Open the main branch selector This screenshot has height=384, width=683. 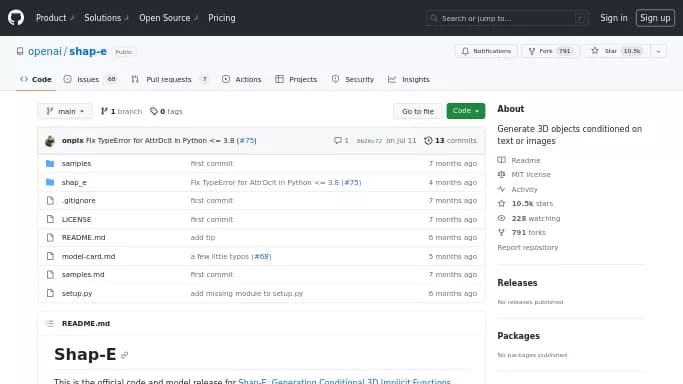65,111
